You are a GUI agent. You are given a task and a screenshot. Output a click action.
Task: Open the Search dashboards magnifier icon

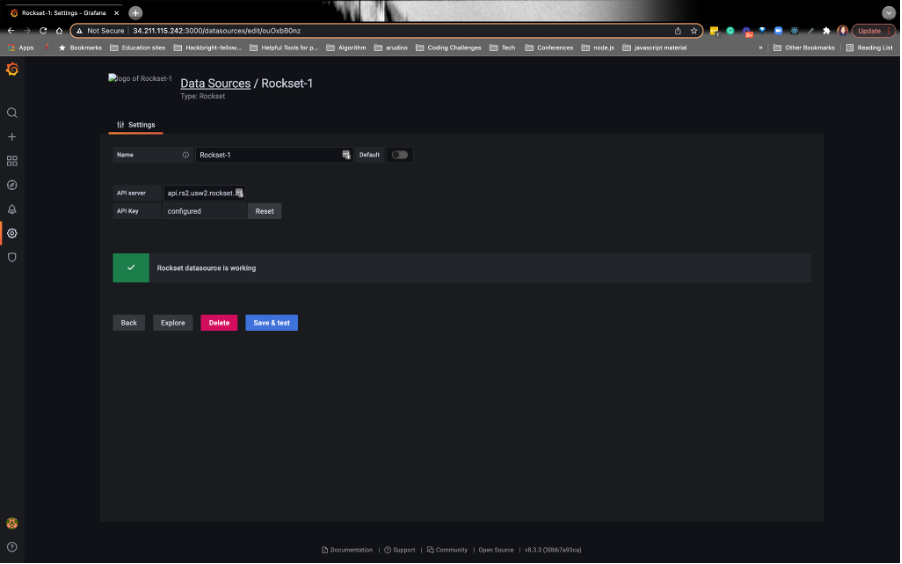[12, 113]
